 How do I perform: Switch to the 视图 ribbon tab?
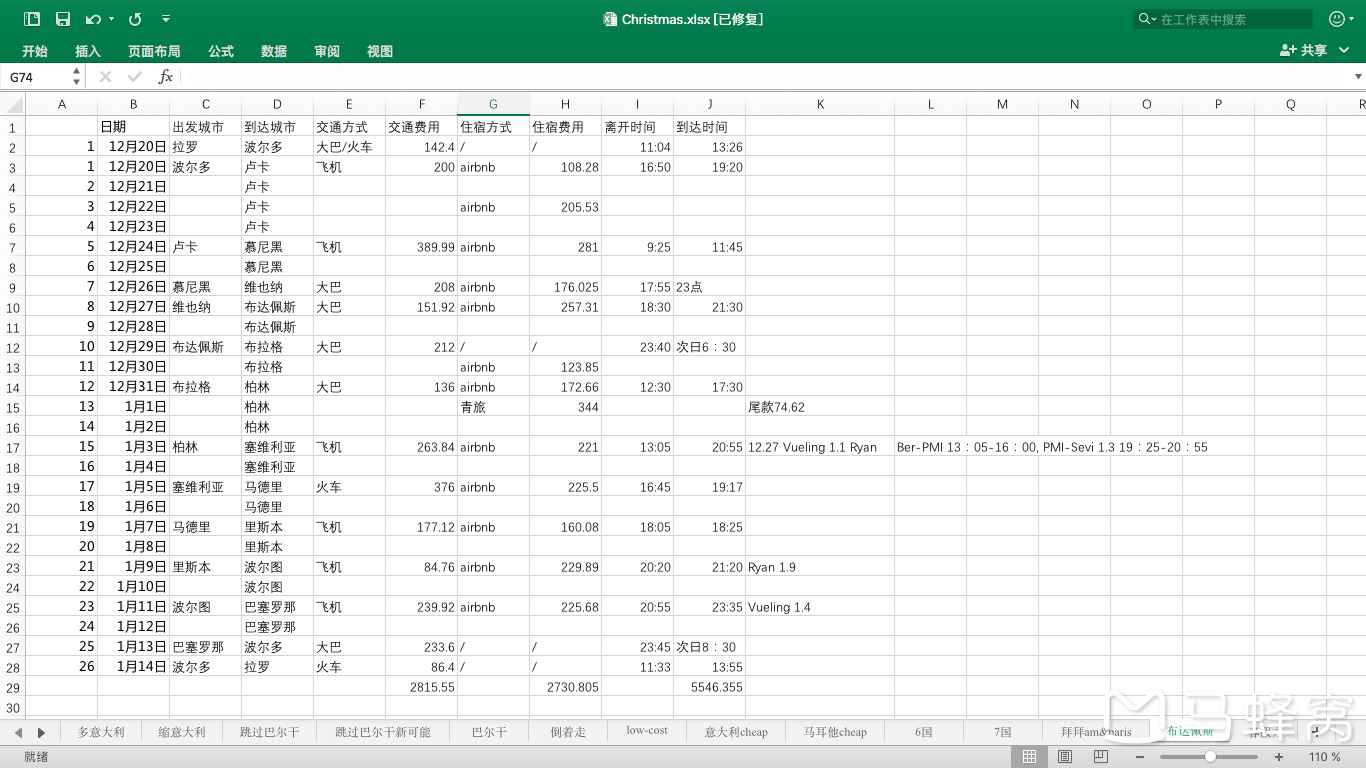point(380,51)
